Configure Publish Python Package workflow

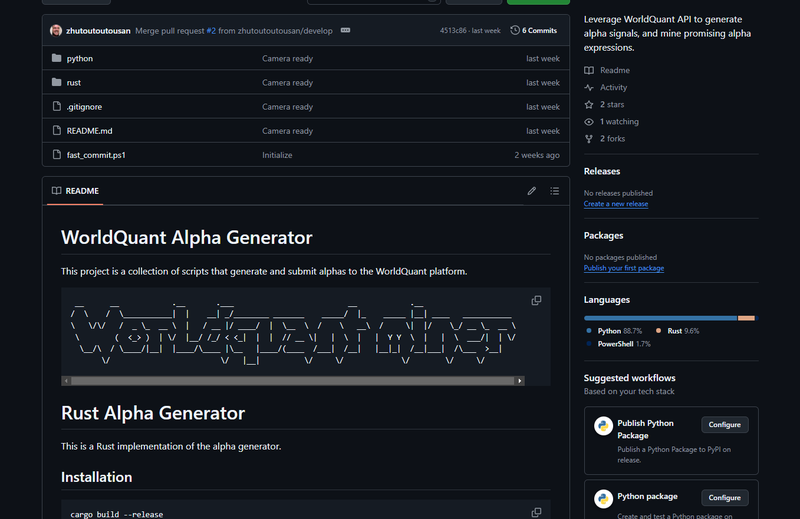(x=724, y=425)
